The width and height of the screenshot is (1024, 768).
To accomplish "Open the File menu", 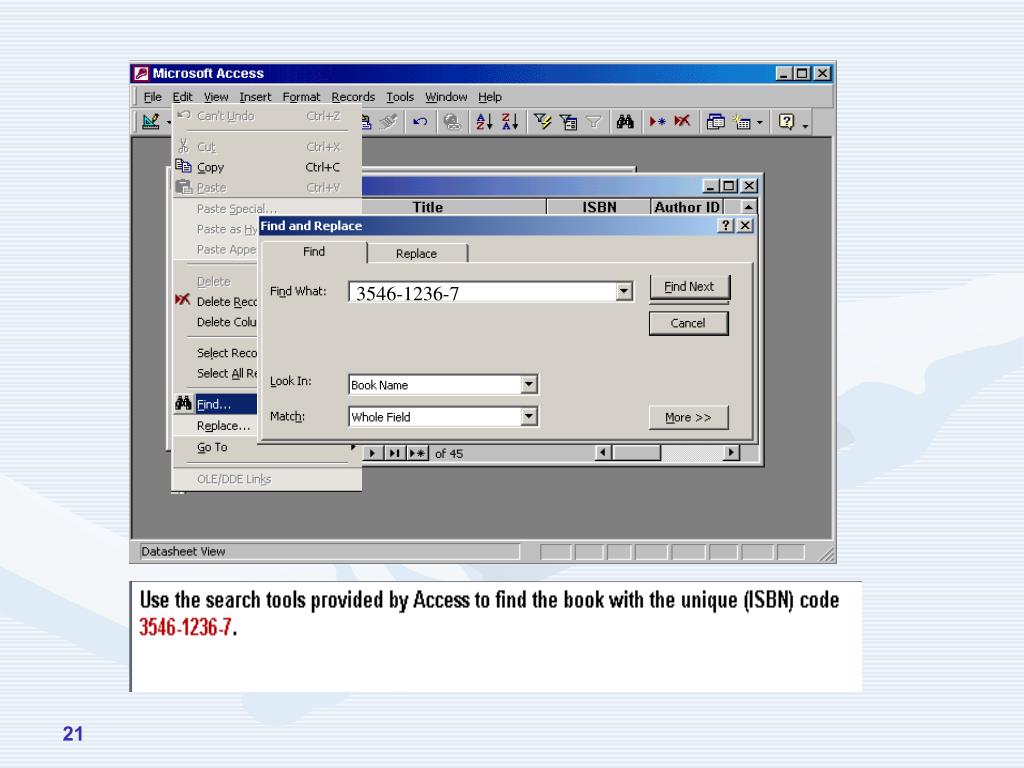I will tap(152, 97).
